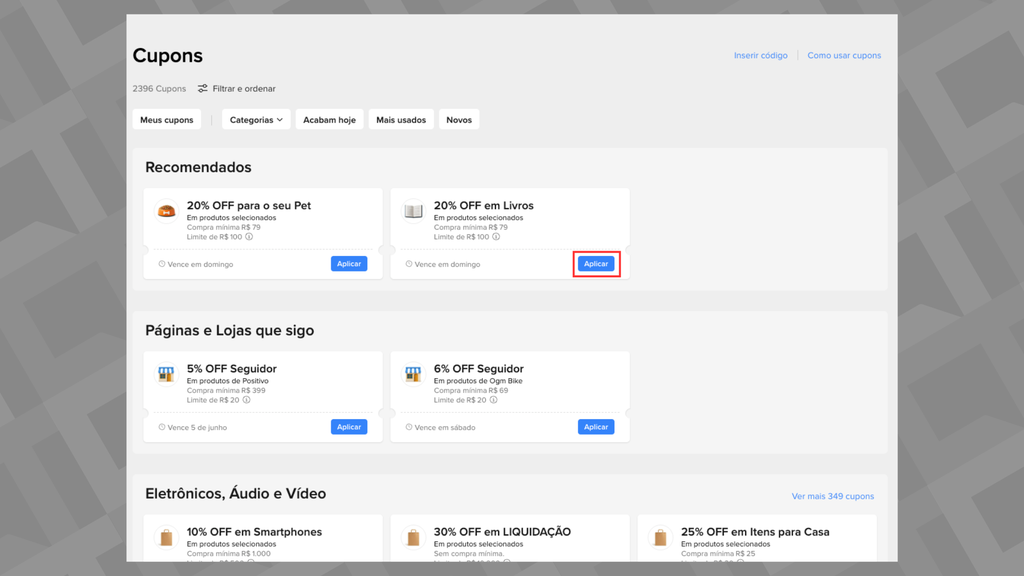The width and height of the screenshot is (1024, 576).
Task: Apply the 20% OFF para o seu Pet coupon
Action: (349, 264)
